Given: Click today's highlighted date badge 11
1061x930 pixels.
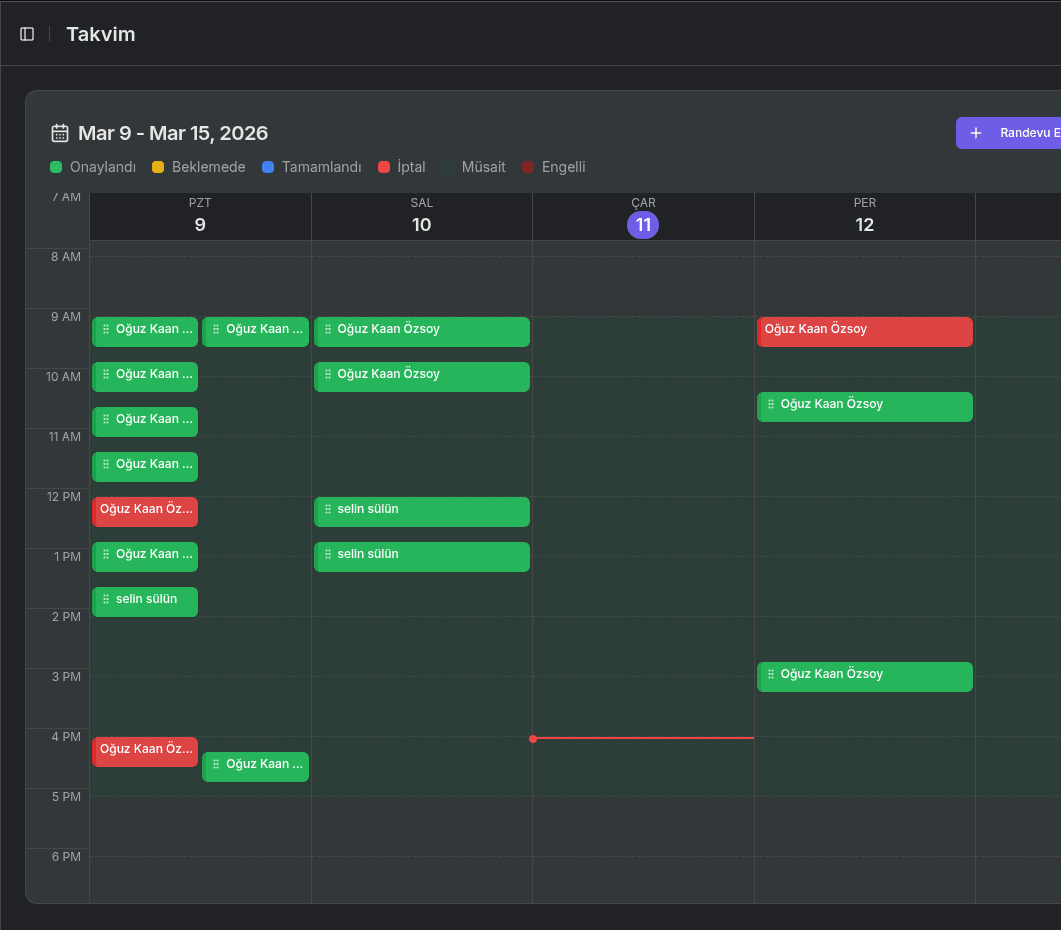Looking at the screenshot, I should [643, 225].
